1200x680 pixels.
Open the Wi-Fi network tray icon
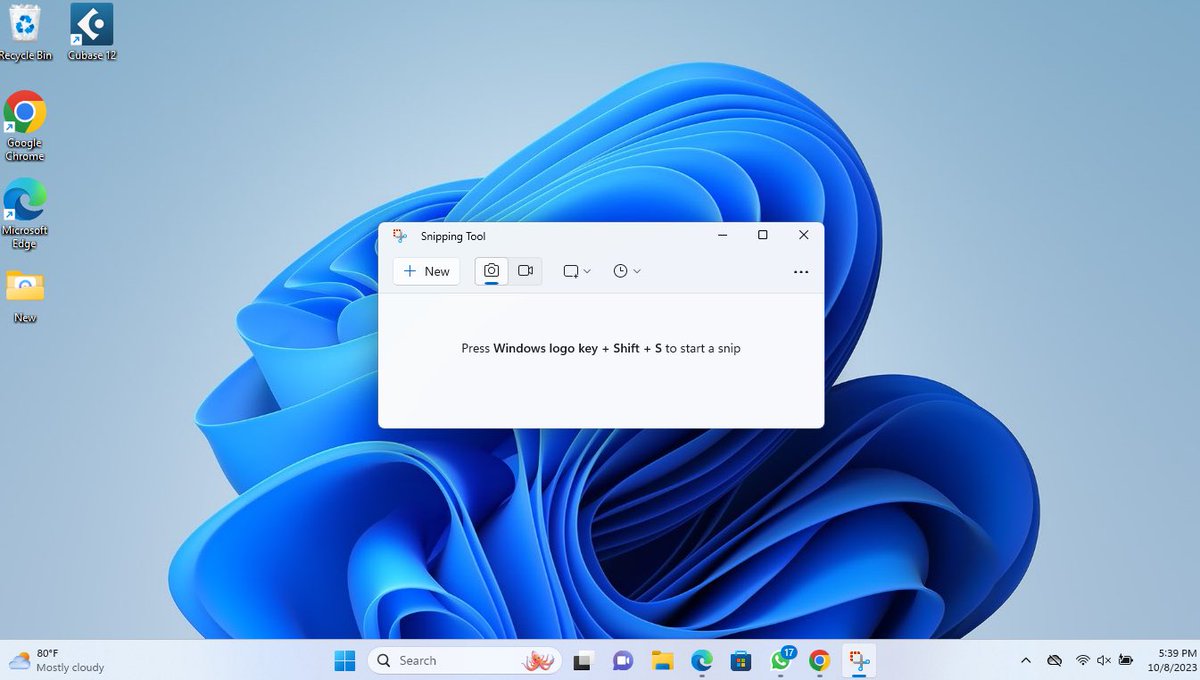point(1082,660)
